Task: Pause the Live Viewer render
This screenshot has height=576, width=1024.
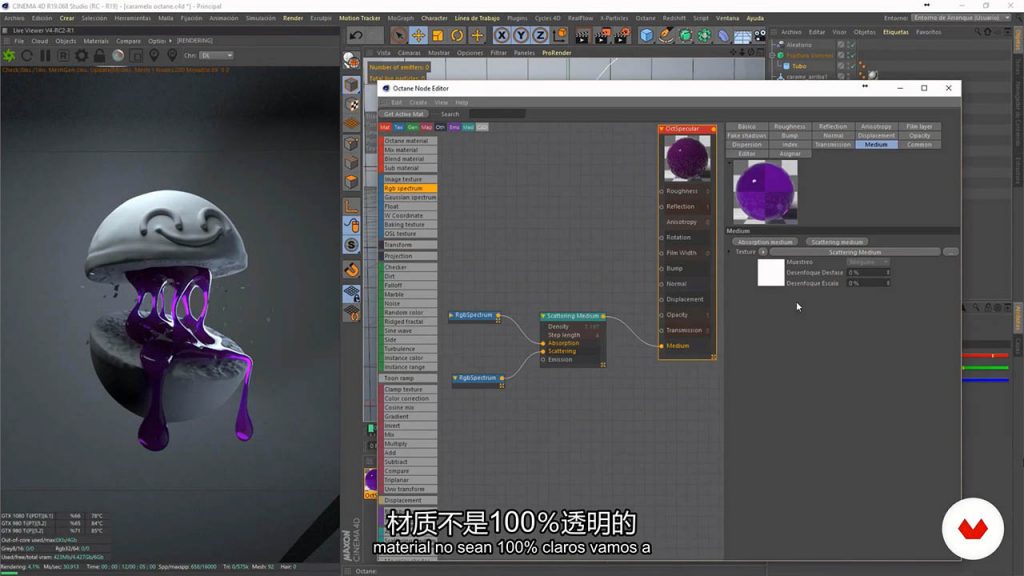Action: click(x=45, y=56)
